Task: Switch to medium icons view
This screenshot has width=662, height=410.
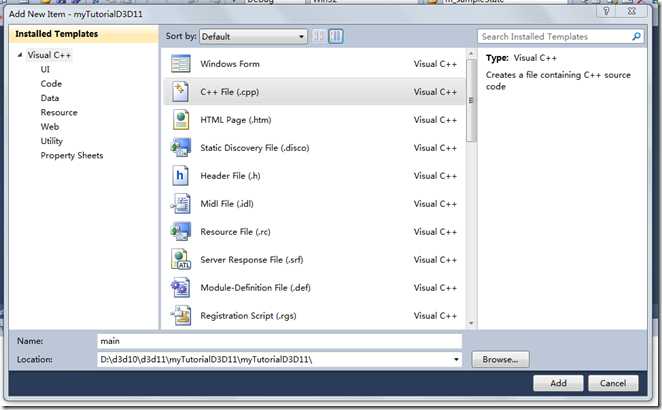Action: (336, 36)
